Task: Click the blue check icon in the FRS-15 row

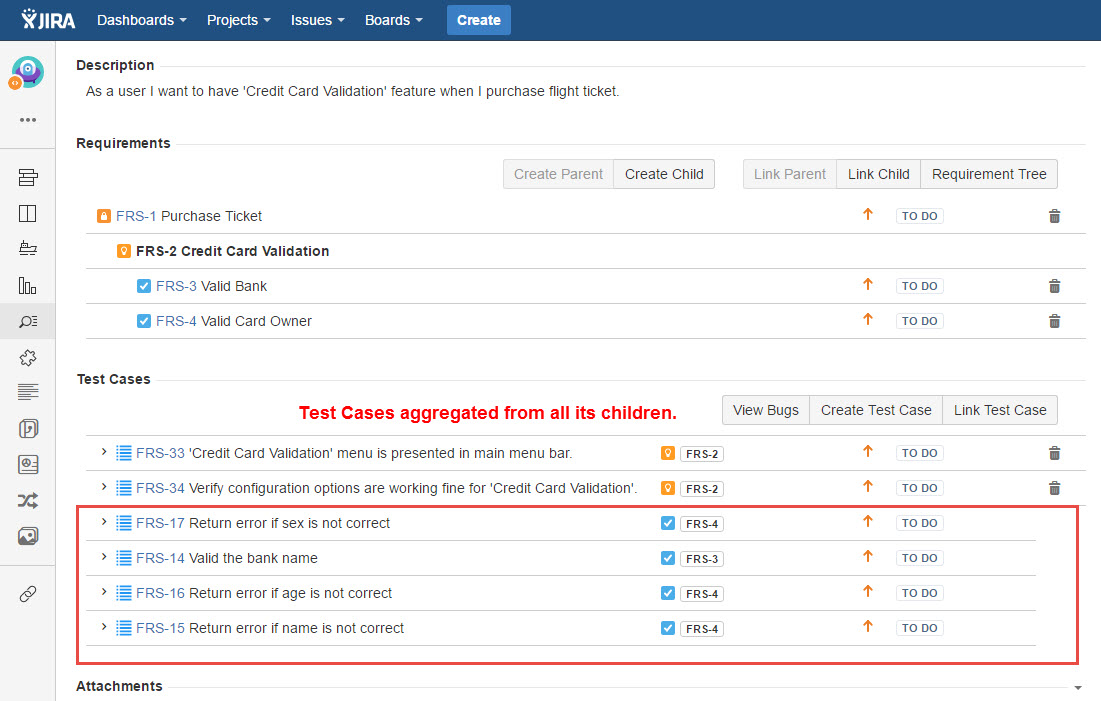Action: point(668,628)
